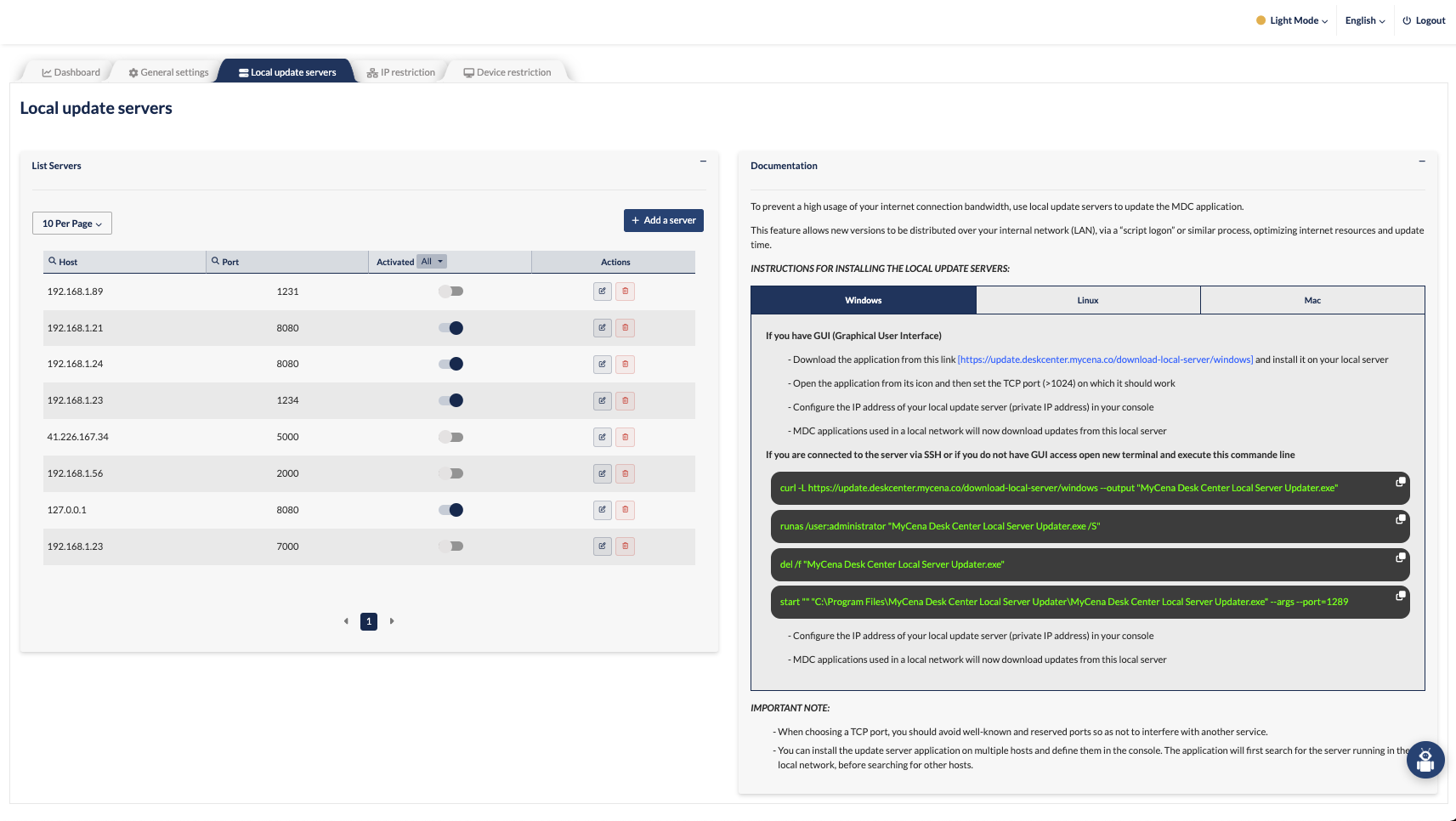Open the 10 Per Page dropdown
1456x821 pixels.
(72, 224)
